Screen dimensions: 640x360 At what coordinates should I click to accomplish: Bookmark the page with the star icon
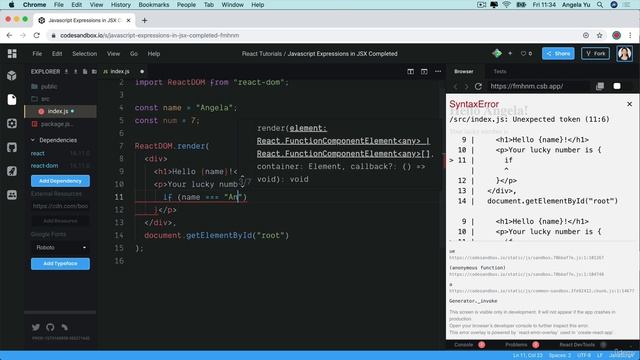click(x=600, y=36)
